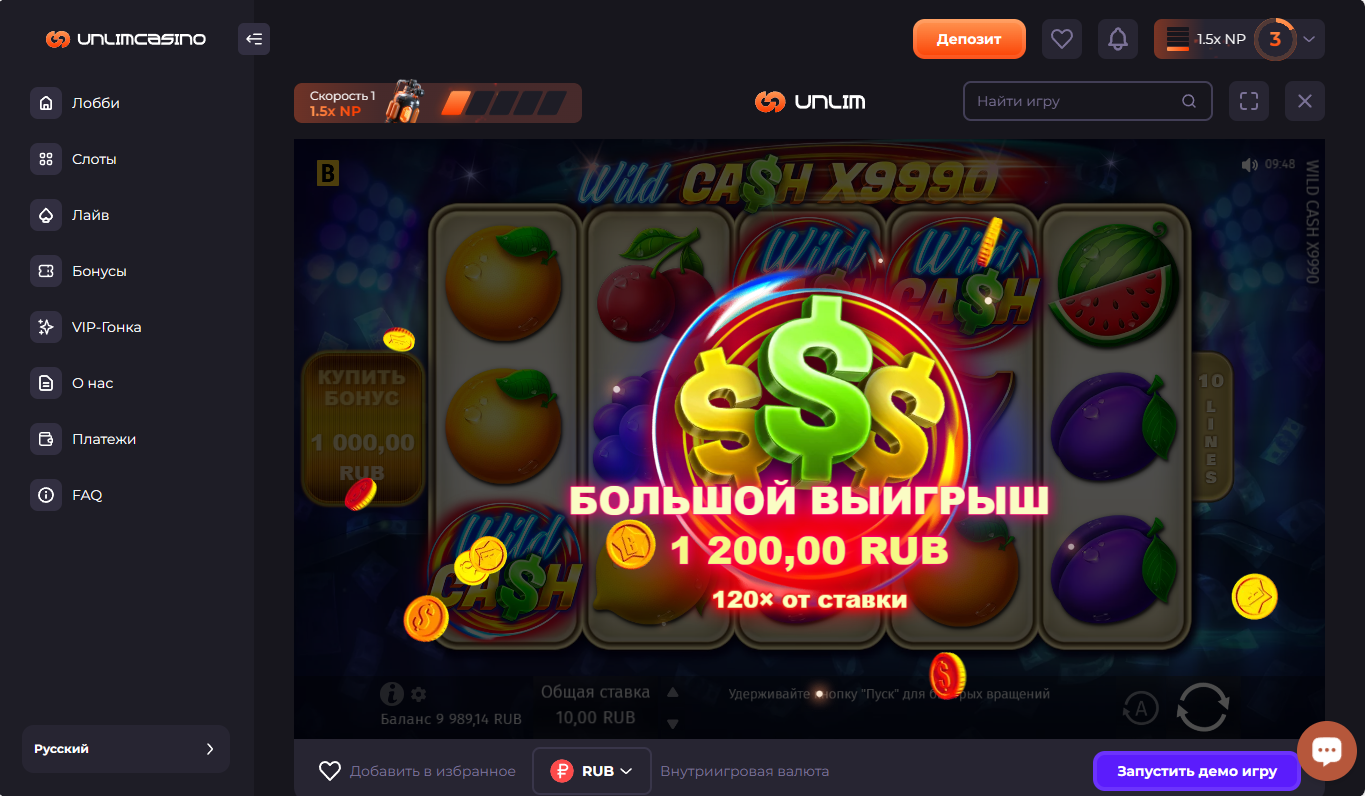Add the game to favorites
The image size is (1365, 796).
[417, 771]
